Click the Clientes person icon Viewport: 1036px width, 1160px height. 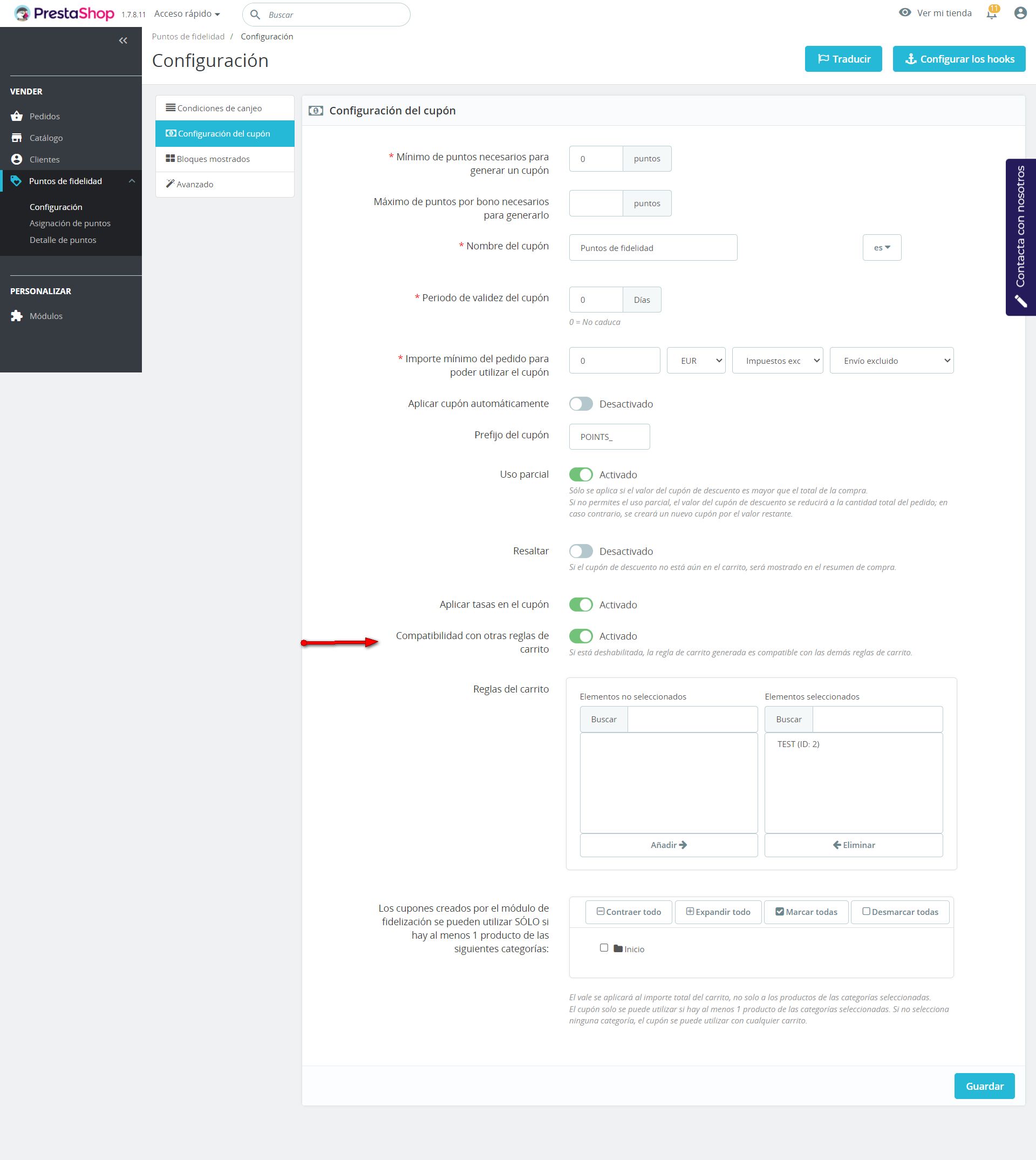17,159
